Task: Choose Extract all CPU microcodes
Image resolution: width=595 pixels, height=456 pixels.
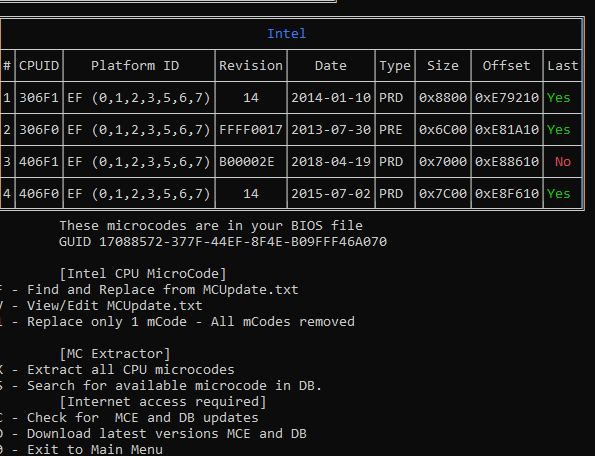Action: tap(117, 370)
